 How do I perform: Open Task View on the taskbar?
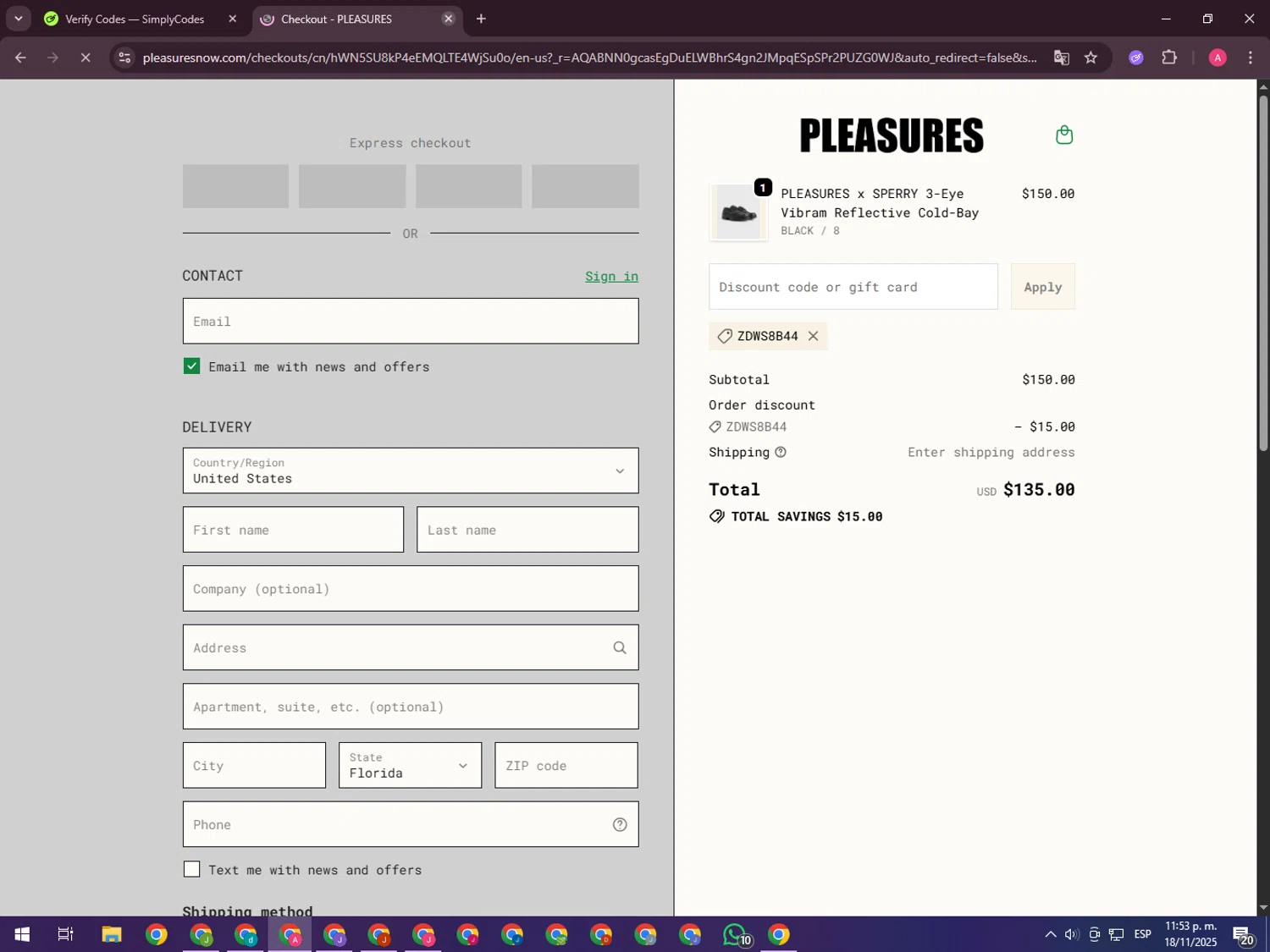(65, 934)
